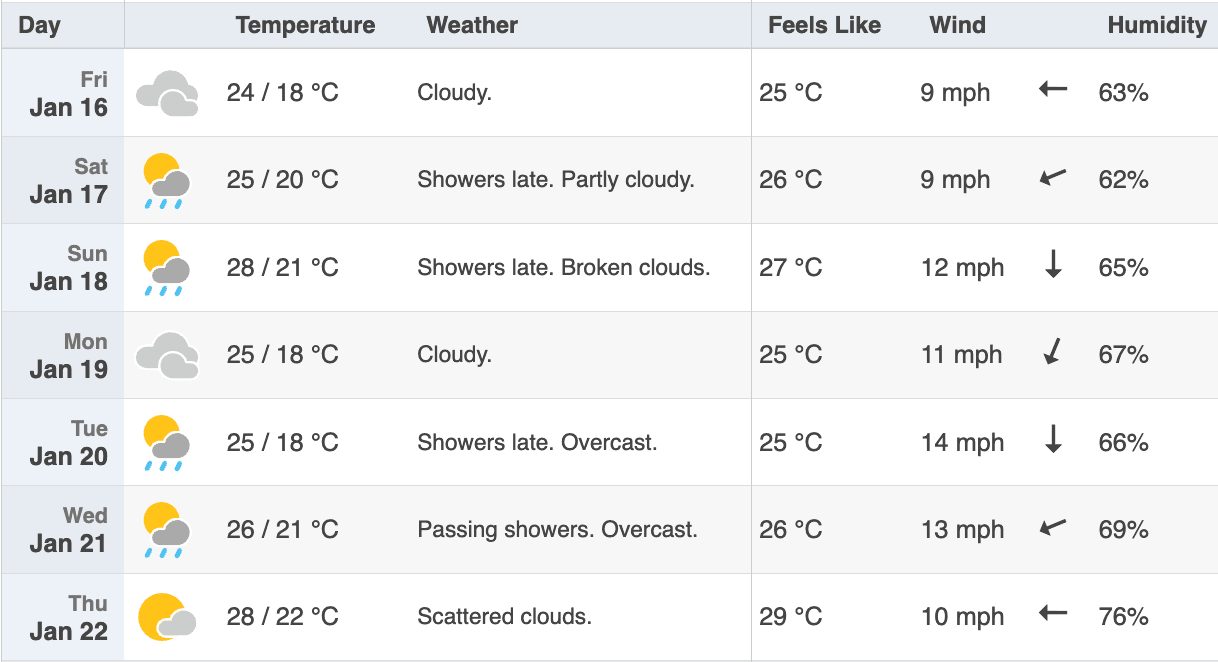Click the passing showers icon for Wed Jan 21
Screen dimensions: 1218x662
pos(167,530)
